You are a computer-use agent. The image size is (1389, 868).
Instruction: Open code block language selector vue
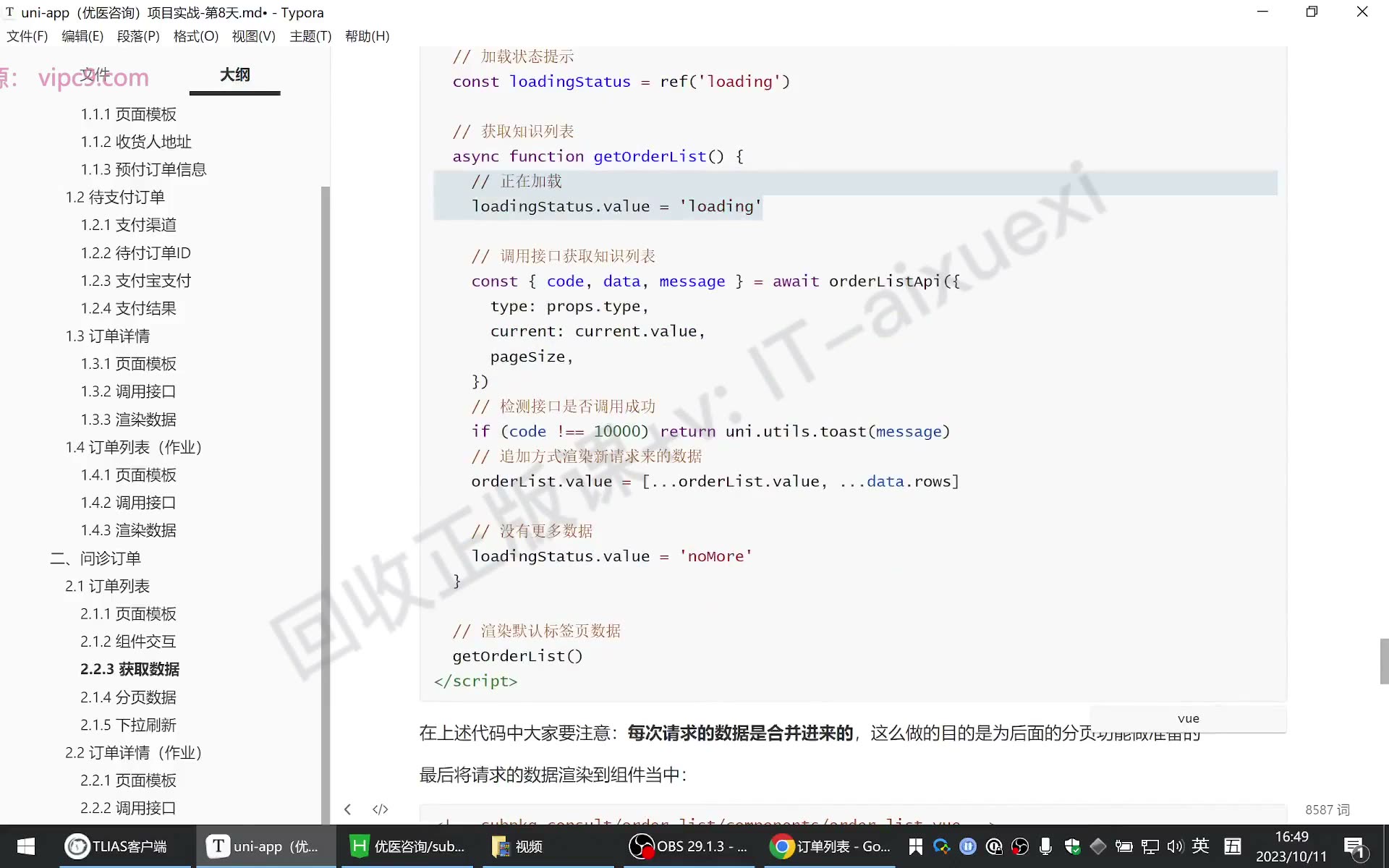coord(1189,718)
